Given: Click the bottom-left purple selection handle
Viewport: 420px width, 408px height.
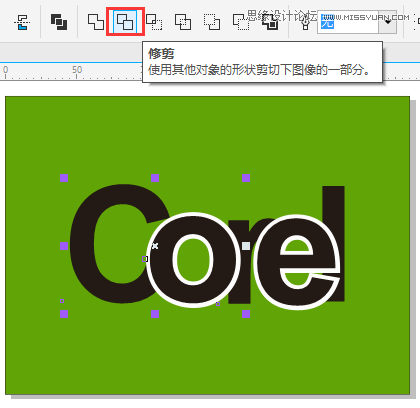Looking at the screenshot, I should tap(64, 314).
